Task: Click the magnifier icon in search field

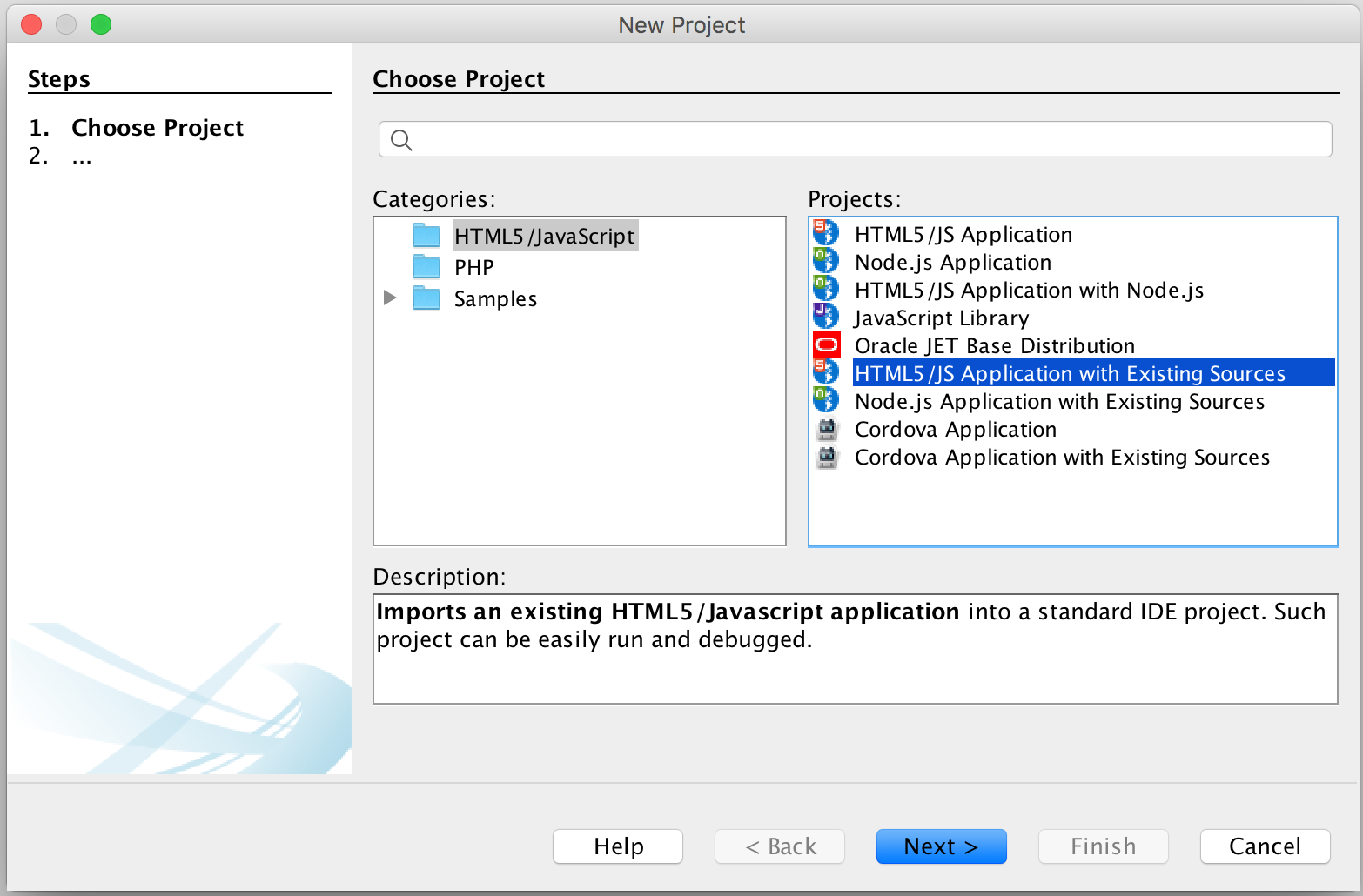Action: click(x=401, y=139)
